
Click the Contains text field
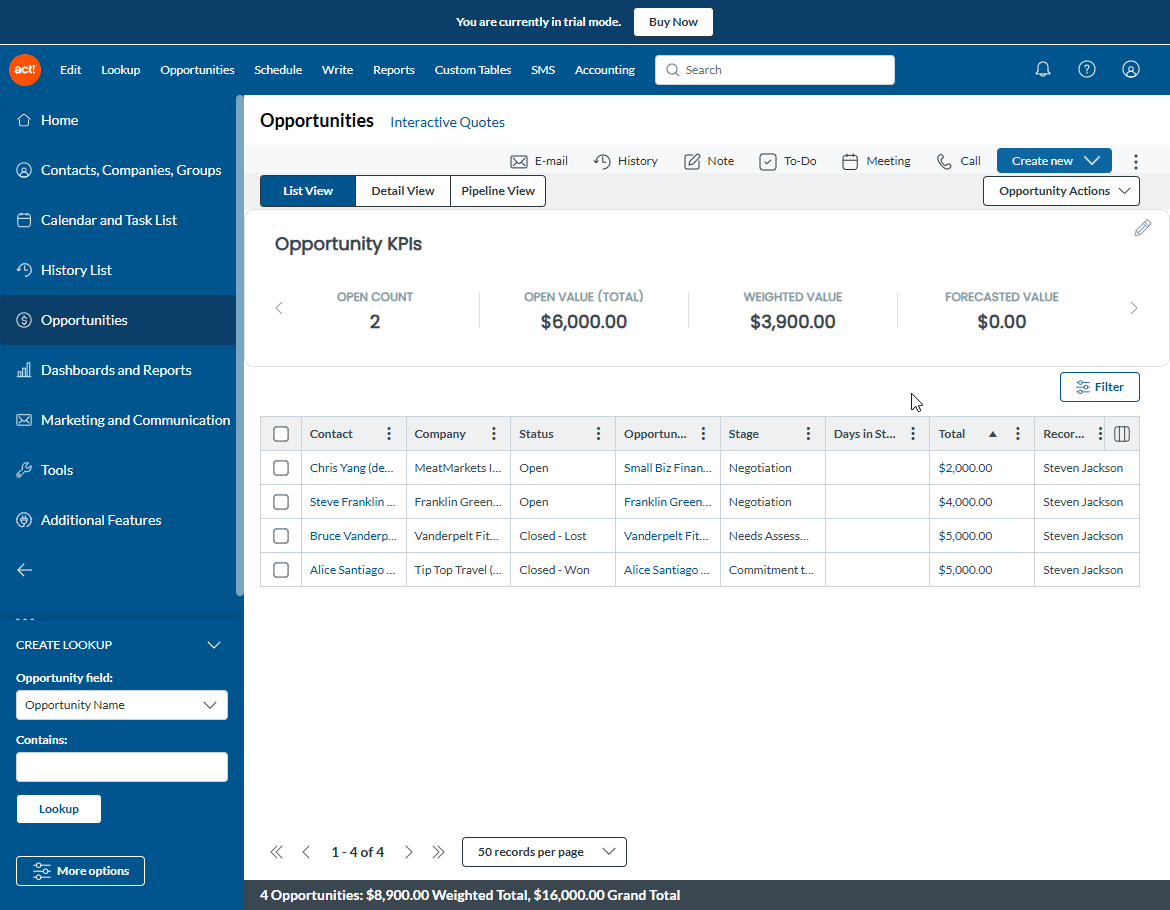[122, 767]
